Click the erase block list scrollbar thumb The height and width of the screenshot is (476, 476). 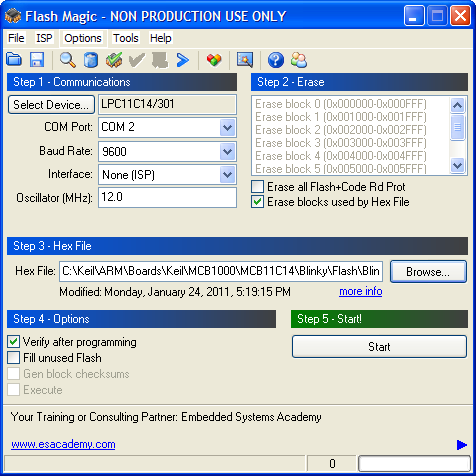(457, 127)
